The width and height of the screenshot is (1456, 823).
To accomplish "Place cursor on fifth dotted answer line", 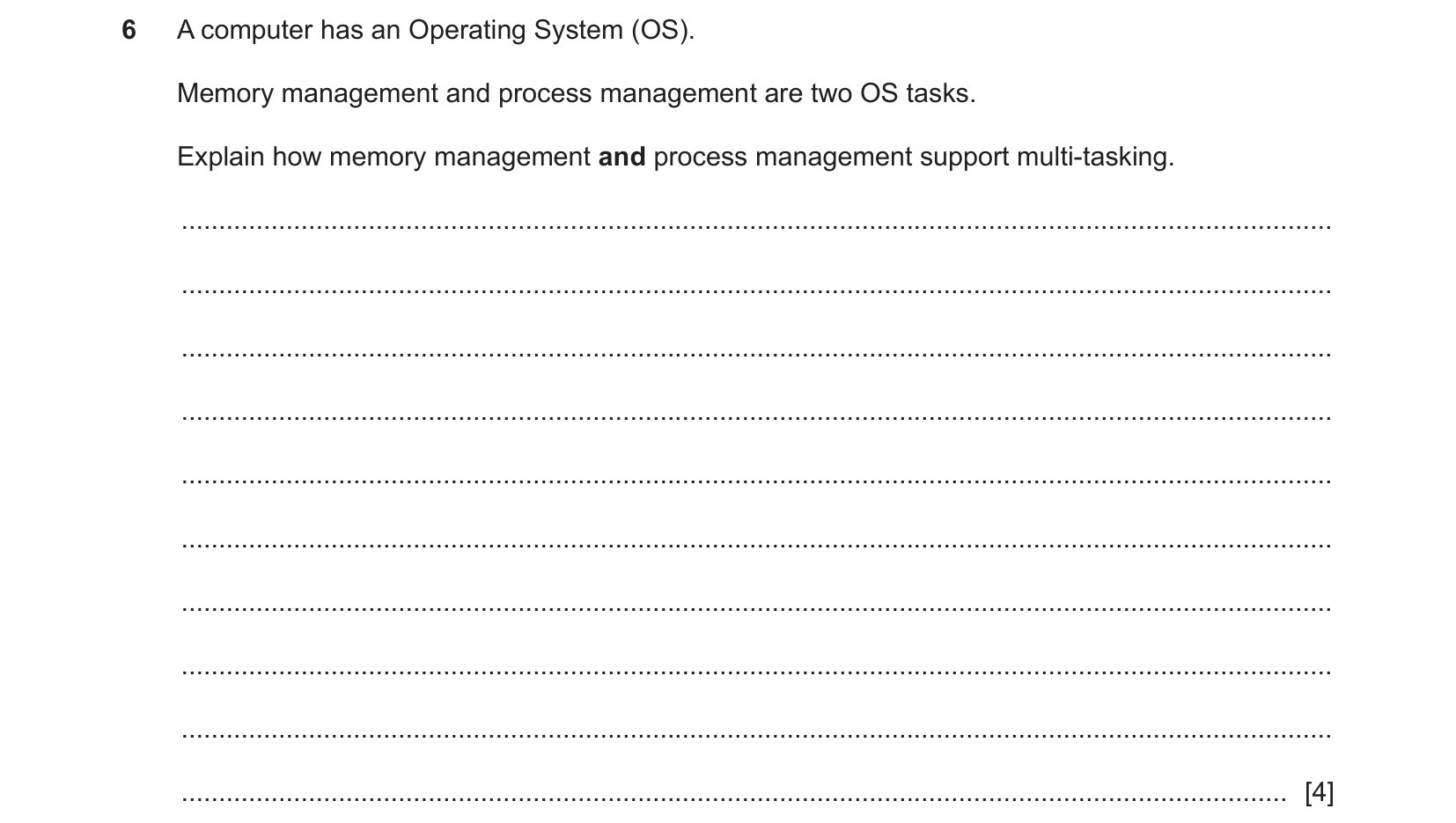I will [x=756, y=481].
